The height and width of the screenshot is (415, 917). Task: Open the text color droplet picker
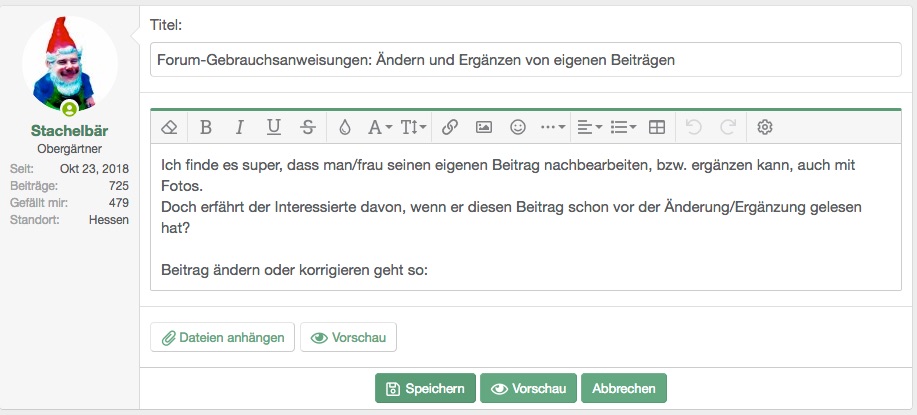345,127
